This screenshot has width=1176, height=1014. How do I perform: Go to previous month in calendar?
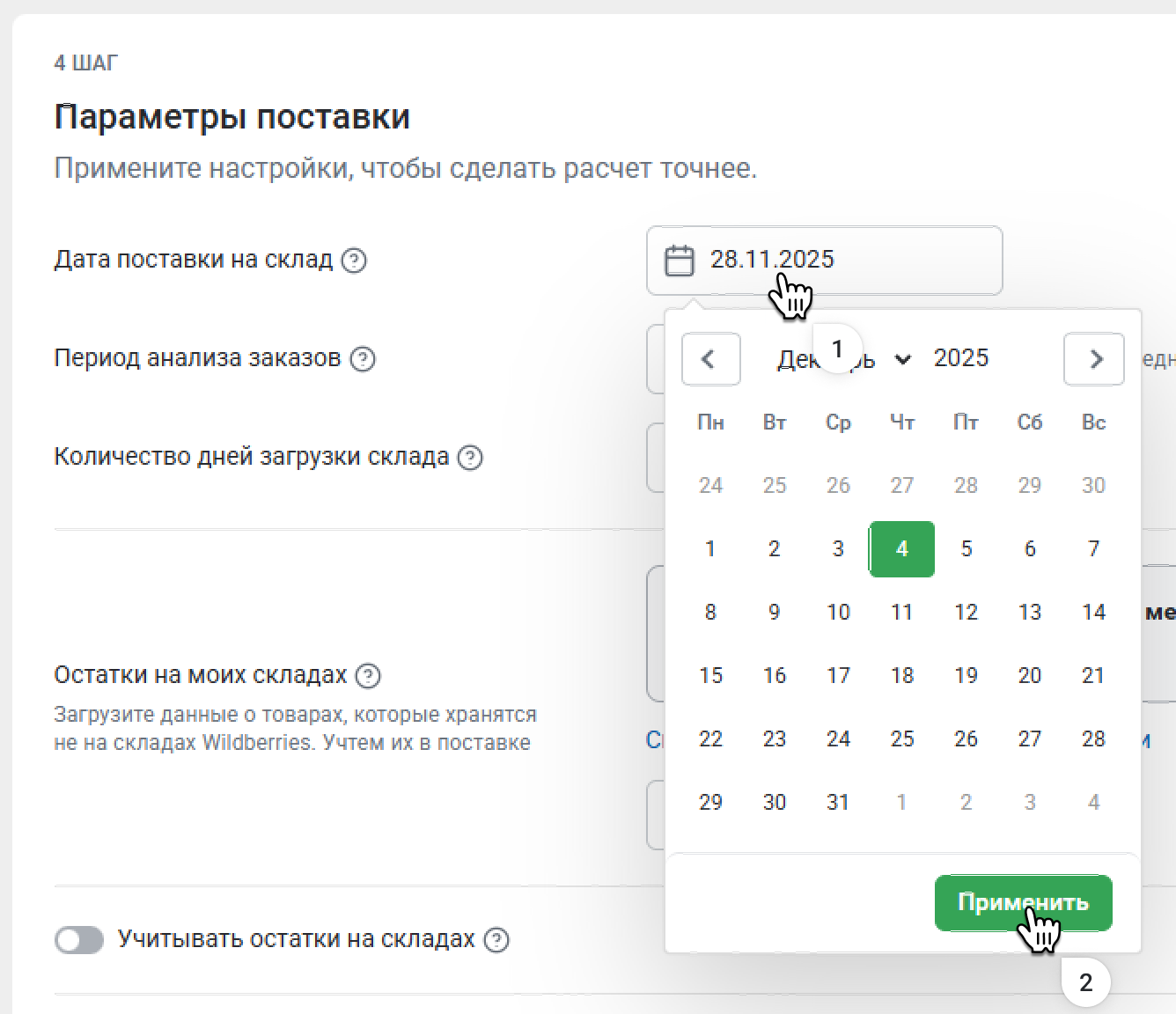pyautogui.click(x=709, y=359)
